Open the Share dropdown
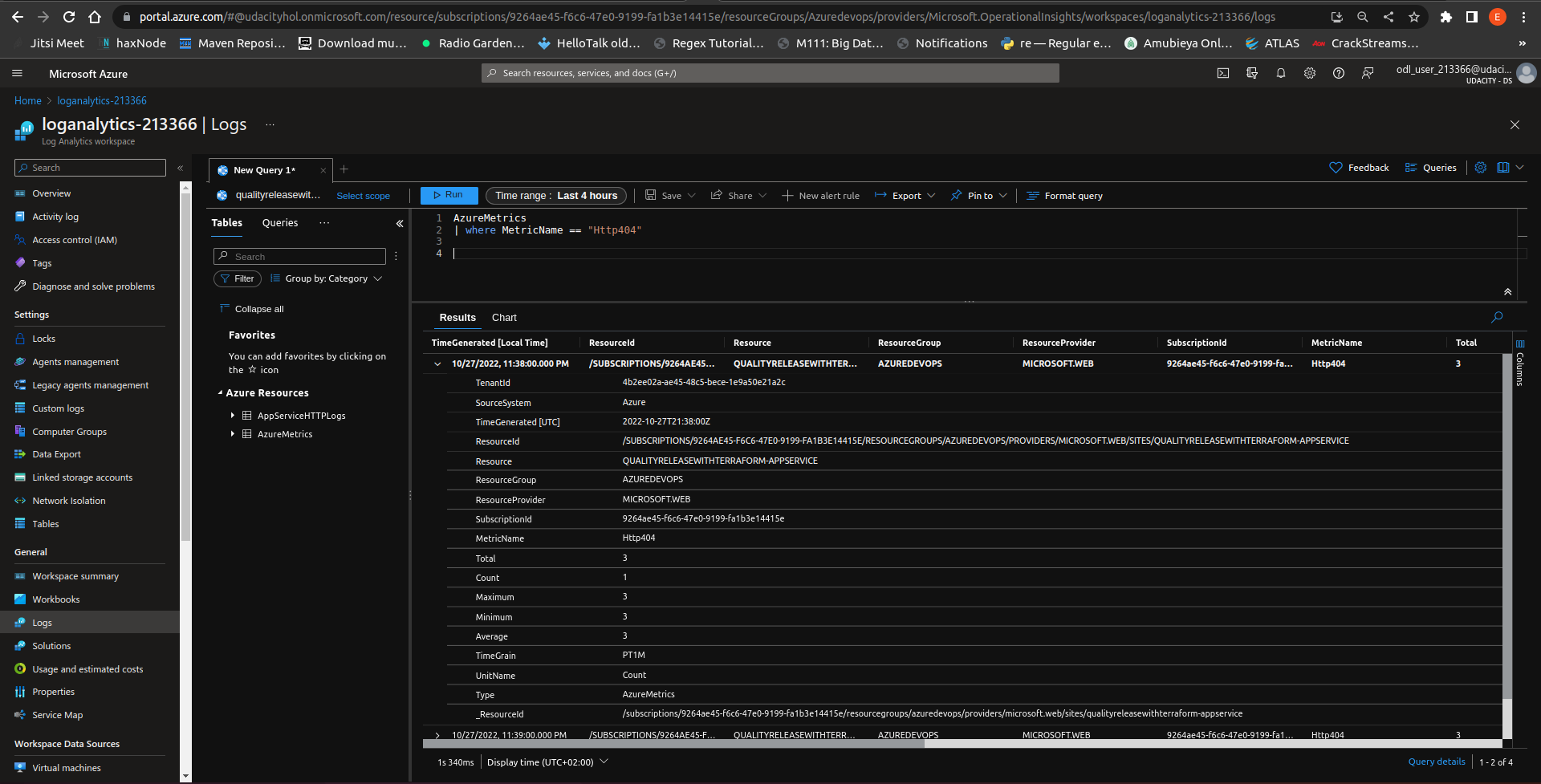The width and height of the screenshot is (1541, 784). (739, 196)
